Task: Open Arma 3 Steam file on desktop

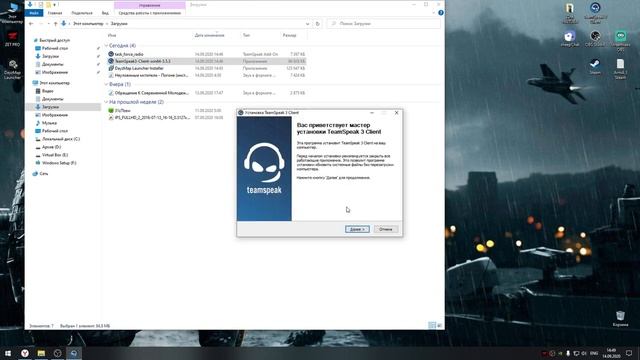Action: (x=620, y=69)
